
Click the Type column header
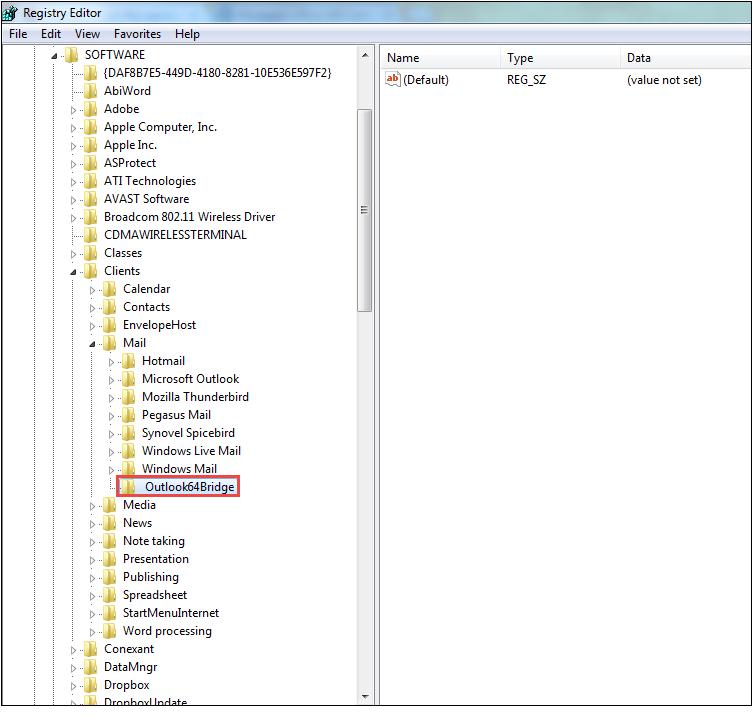coord(560,58)
